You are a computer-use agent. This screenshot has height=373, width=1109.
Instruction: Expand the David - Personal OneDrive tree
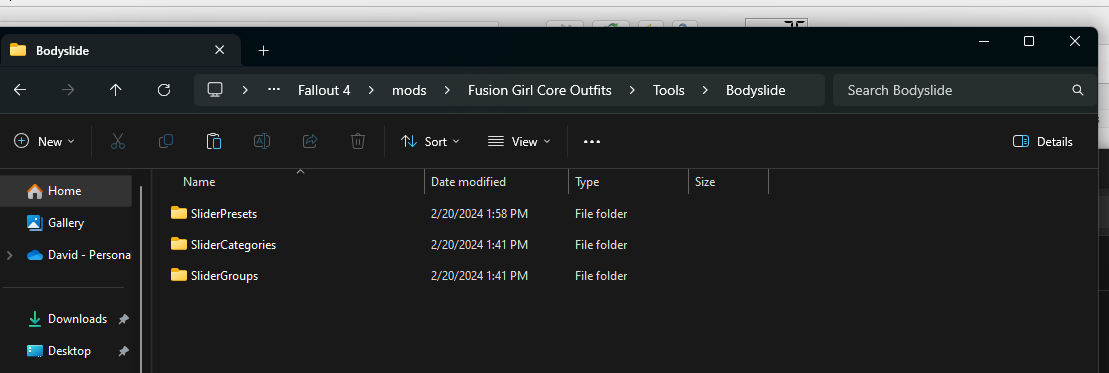pos(9,255)
